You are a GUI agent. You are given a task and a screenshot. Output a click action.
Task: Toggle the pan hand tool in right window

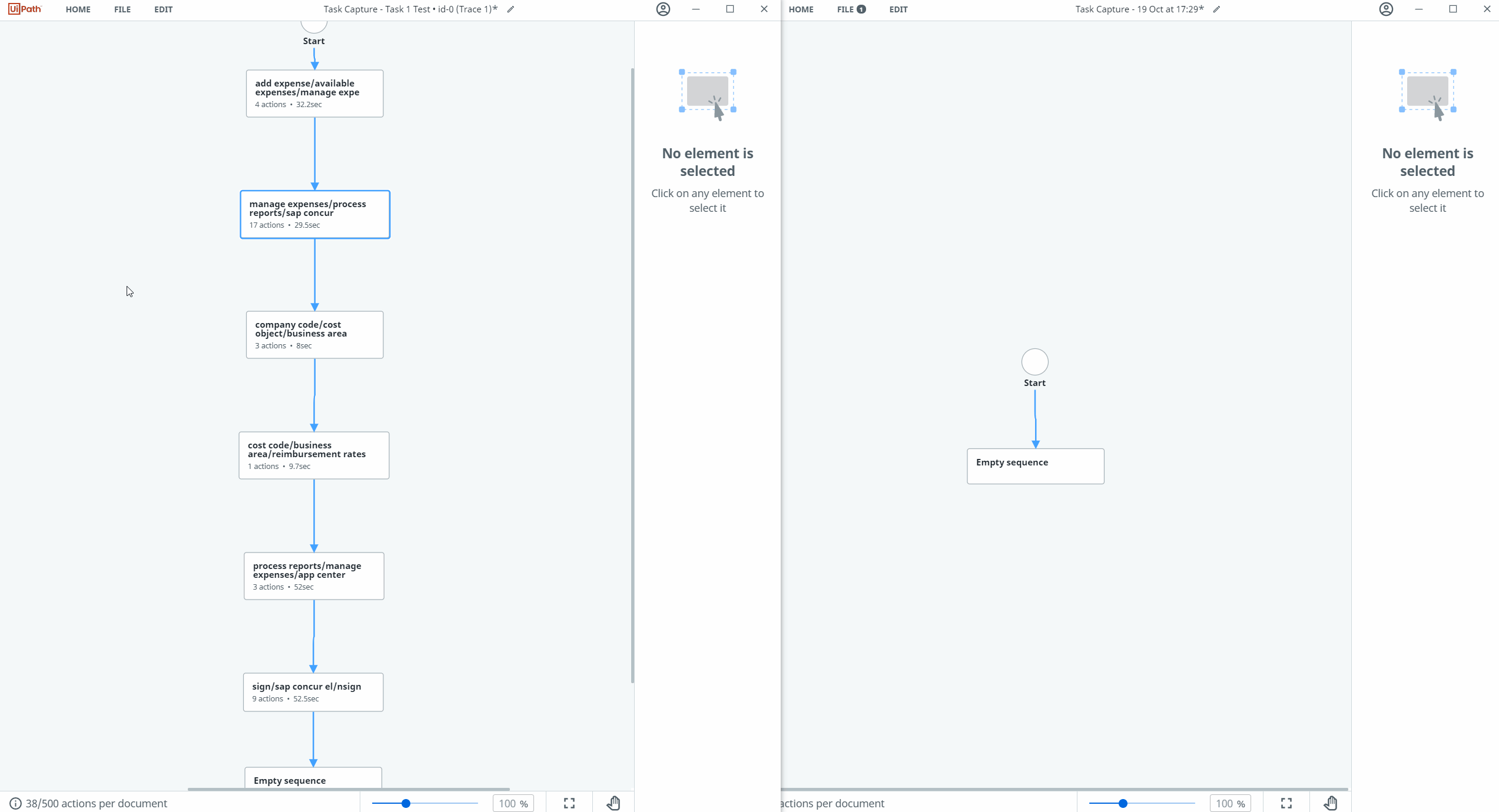1331,803
